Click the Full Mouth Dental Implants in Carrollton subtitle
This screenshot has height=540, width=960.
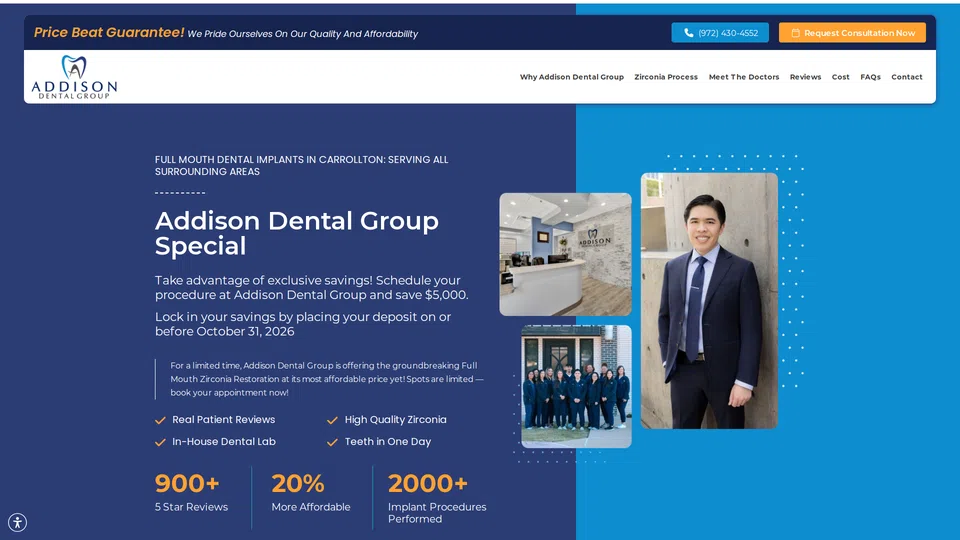[x=302, y=166]
